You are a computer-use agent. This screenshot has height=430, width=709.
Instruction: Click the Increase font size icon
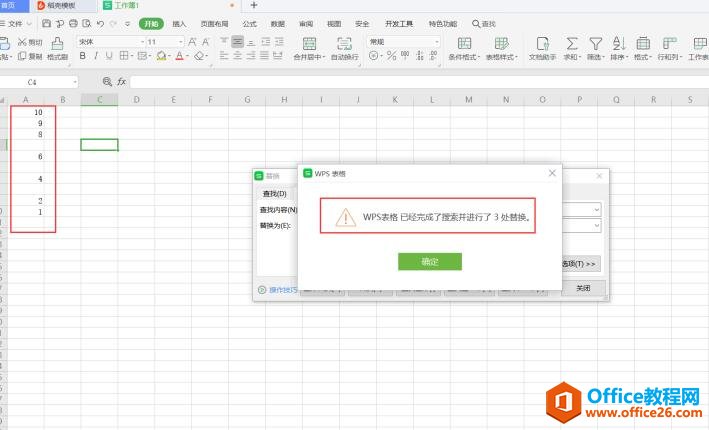pos(192,42)
